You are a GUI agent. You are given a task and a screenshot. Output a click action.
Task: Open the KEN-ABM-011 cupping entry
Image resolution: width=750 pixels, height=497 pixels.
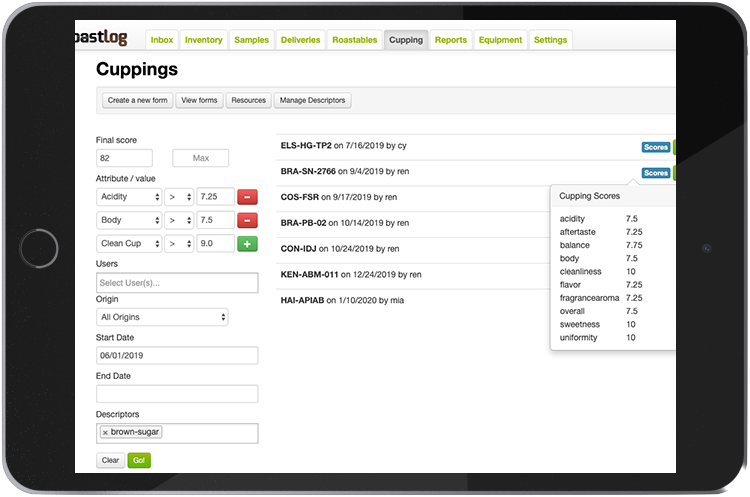tap(311, 274)
